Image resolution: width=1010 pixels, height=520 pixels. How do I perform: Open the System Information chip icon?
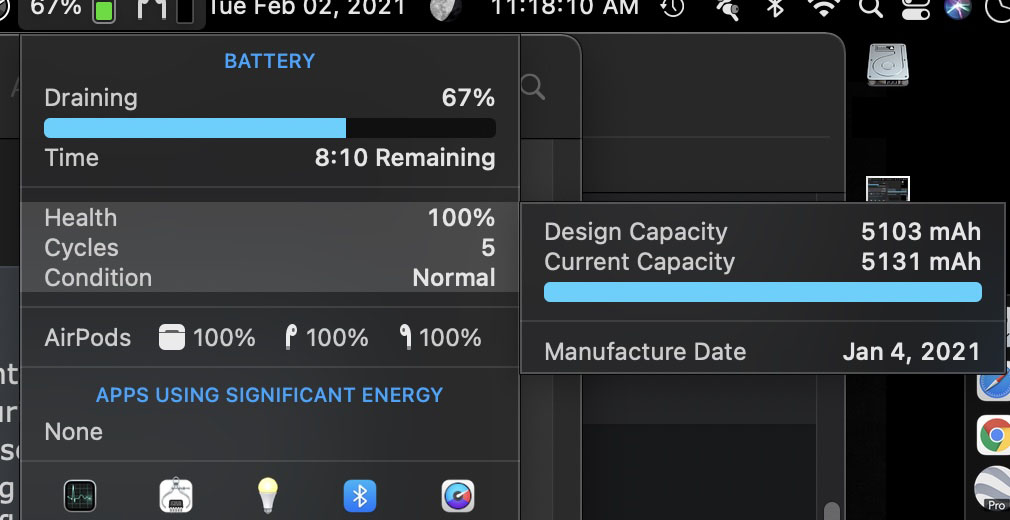pyautogui.click(x=175, y=496)
